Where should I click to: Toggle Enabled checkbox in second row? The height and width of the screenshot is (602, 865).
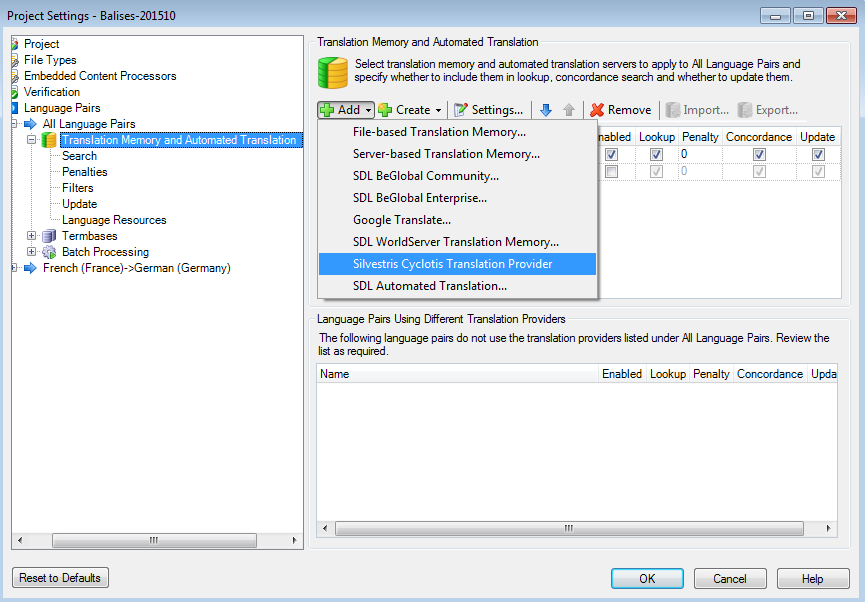click(611, 172)
